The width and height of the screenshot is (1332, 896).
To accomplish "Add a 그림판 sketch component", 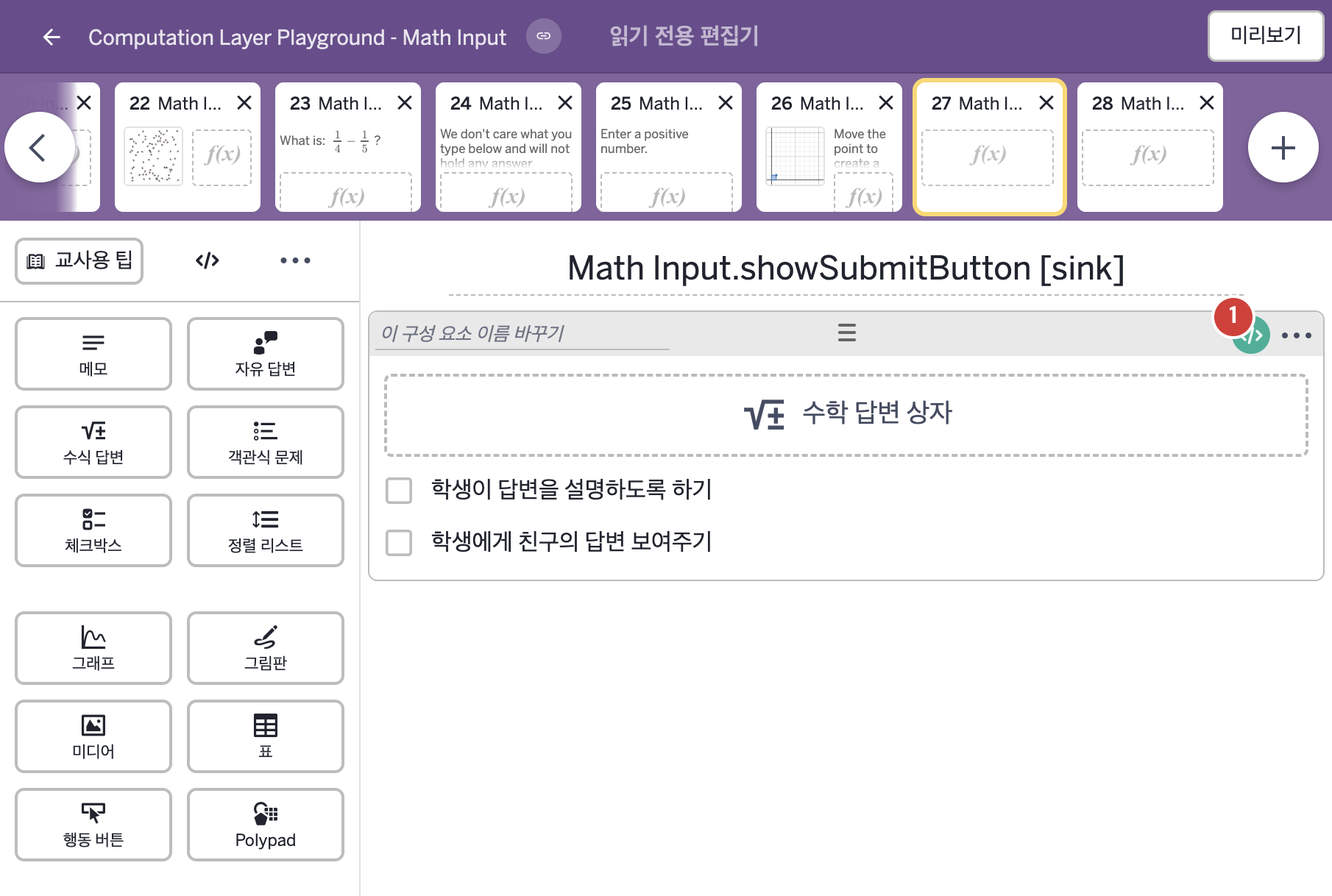I will click(266, 648).
